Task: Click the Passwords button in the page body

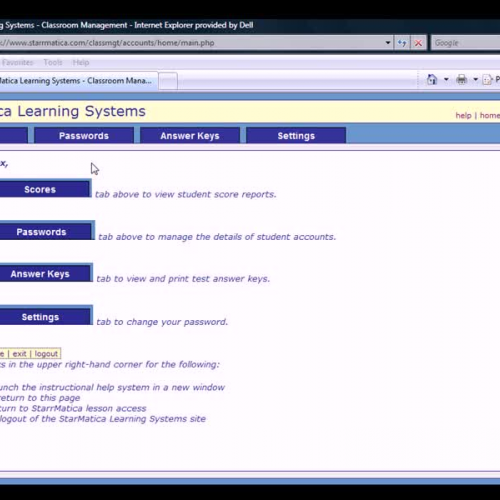Action: 47,231
